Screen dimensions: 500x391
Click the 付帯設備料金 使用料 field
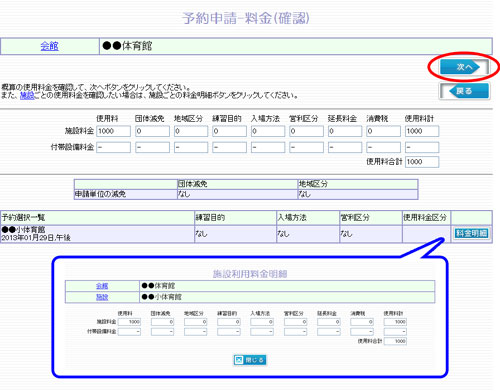[x=113, y=147]
